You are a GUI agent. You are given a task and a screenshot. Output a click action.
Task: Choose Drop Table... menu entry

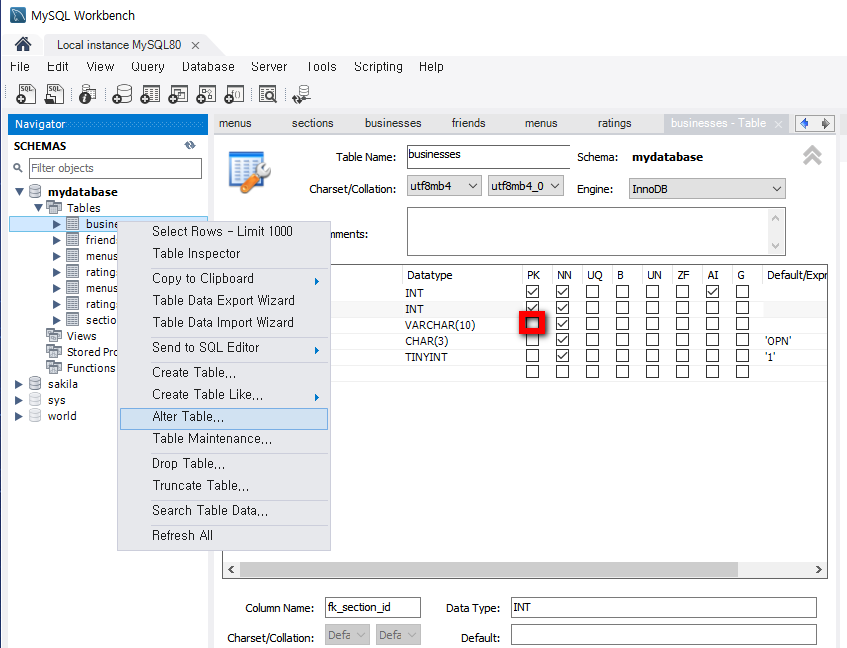click(x=224, y=464)
